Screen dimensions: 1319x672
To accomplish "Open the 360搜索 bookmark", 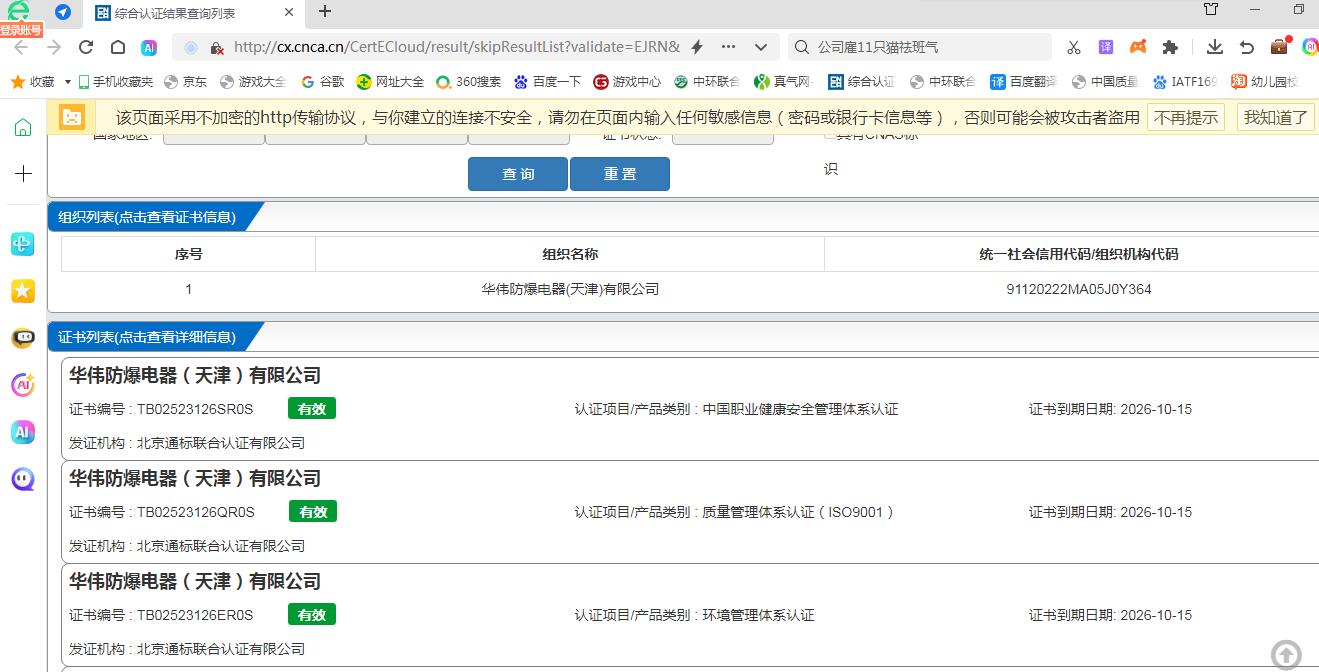I will 469,82.
